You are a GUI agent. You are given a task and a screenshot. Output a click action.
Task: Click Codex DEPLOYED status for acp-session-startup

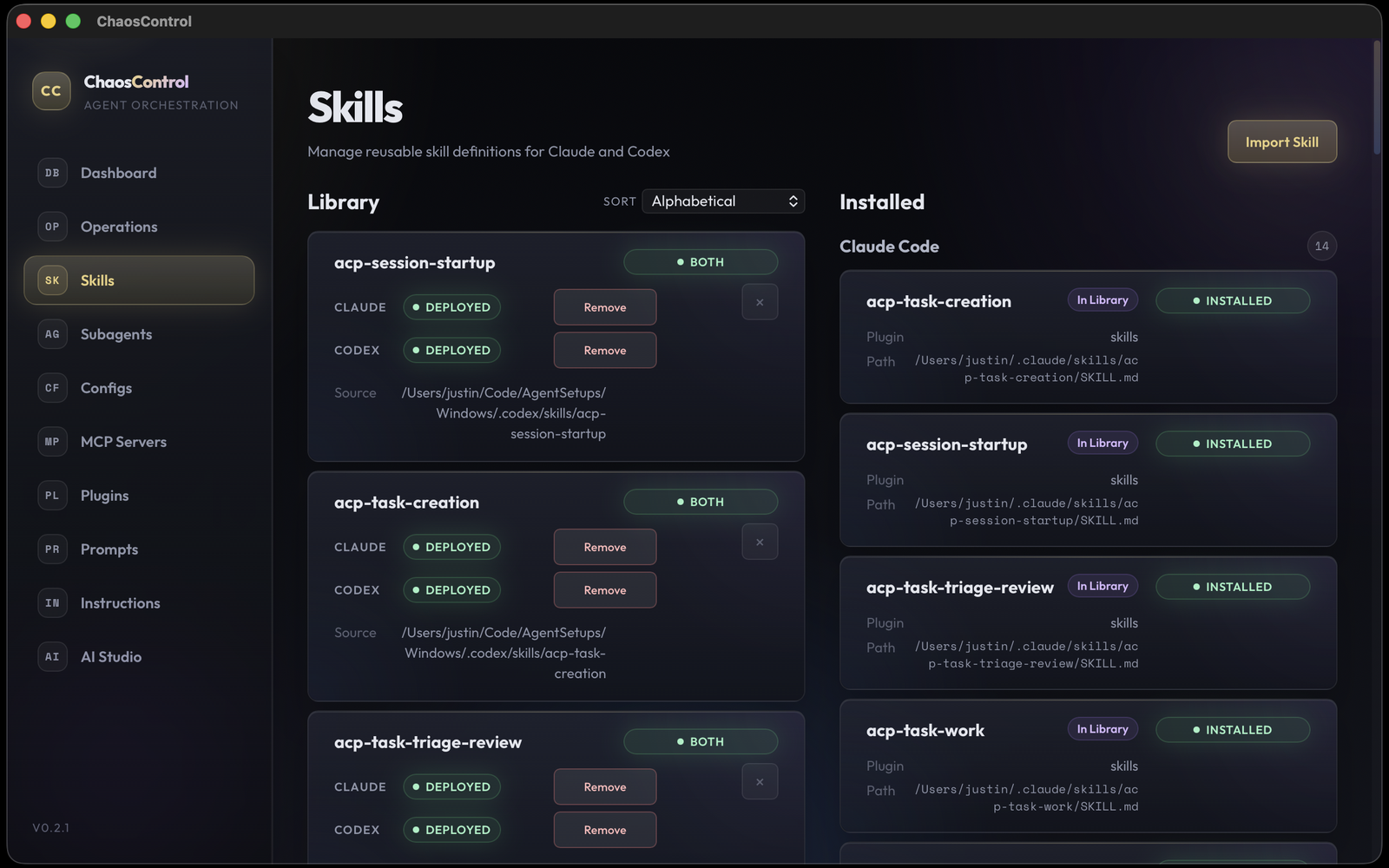pyautogui.click(x=451, y=351)
